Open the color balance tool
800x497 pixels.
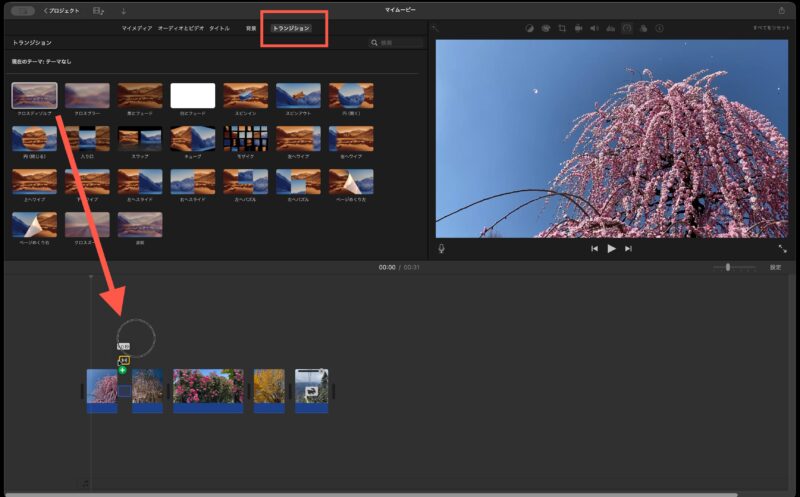[x=530, y=28]
